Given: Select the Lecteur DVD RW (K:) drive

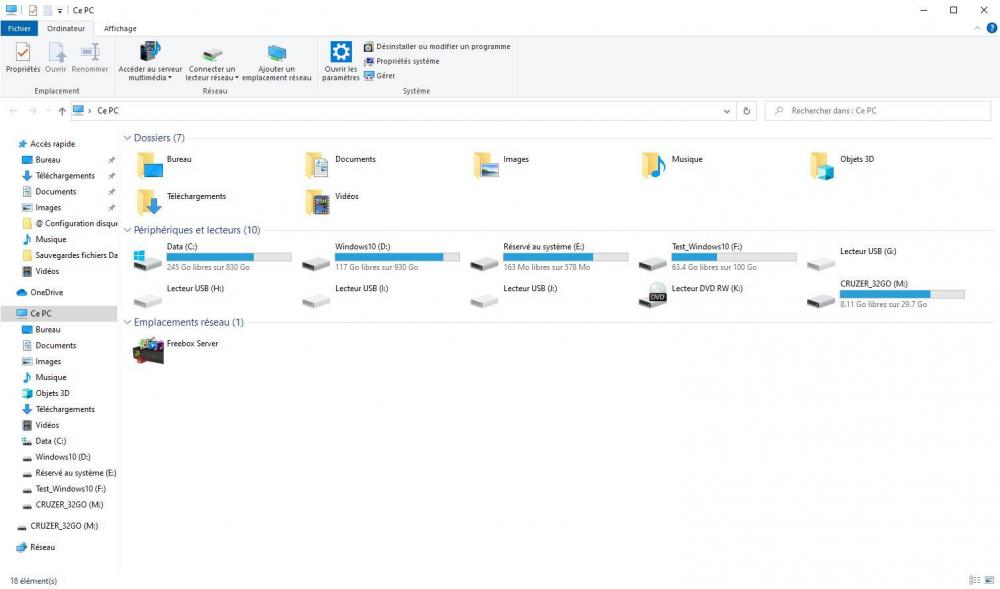Looking at the screenshot, I should [x=657, y=294].
